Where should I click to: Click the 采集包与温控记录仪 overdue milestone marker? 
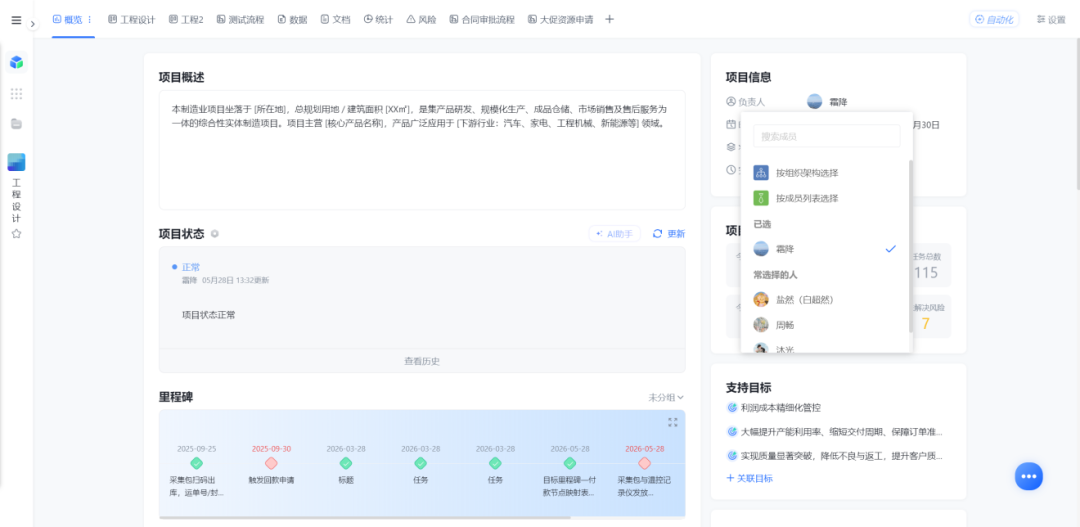645,463
